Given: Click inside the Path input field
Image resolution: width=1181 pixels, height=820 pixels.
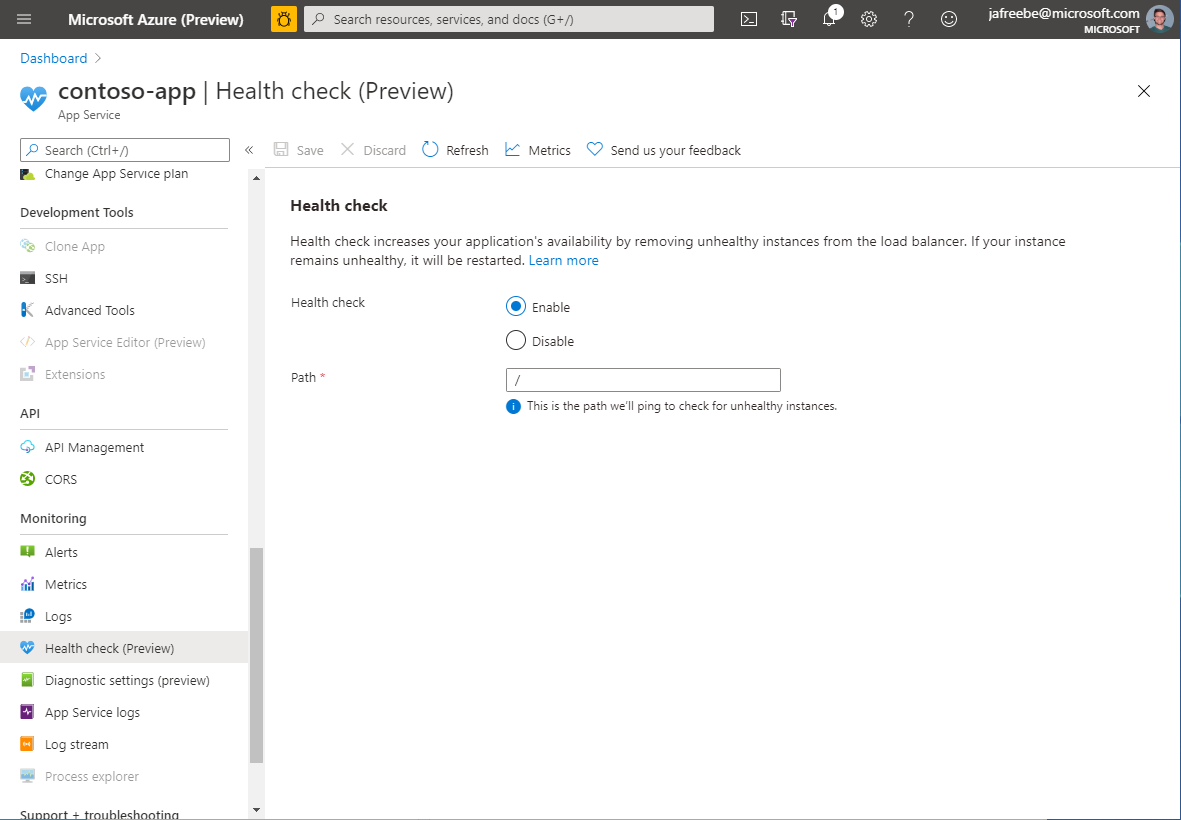Looking at the screenshot, I should click(642, 380).
